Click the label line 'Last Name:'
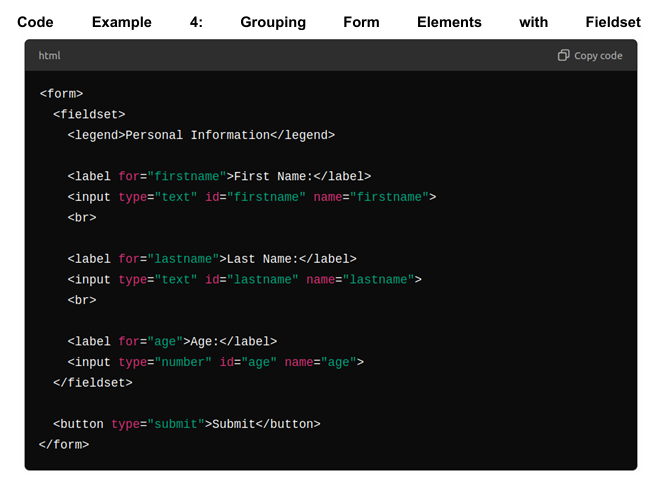663x494 pixels. click(x=212, y=258)
